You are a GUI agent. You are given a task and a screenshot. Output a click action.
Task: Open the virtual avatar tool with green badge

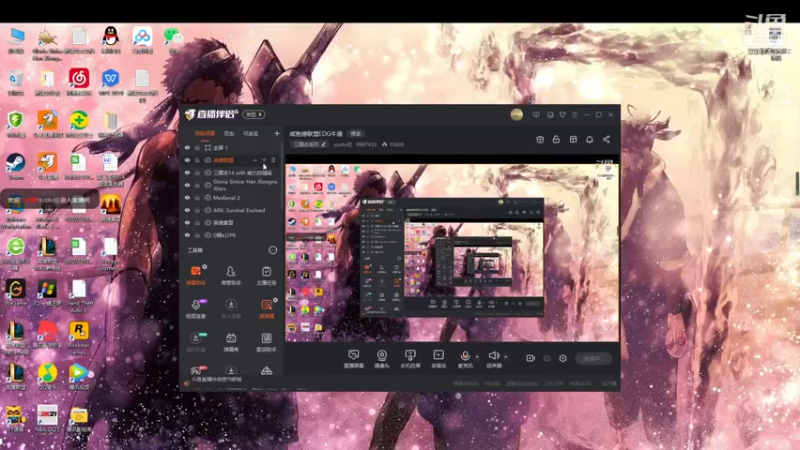point(196,342)
